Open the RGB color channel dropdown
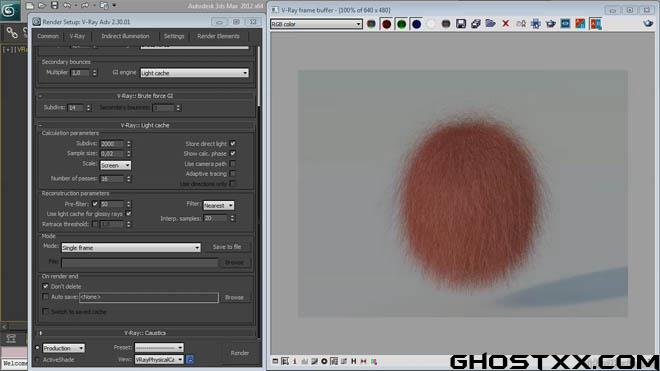 coord(316,24)
